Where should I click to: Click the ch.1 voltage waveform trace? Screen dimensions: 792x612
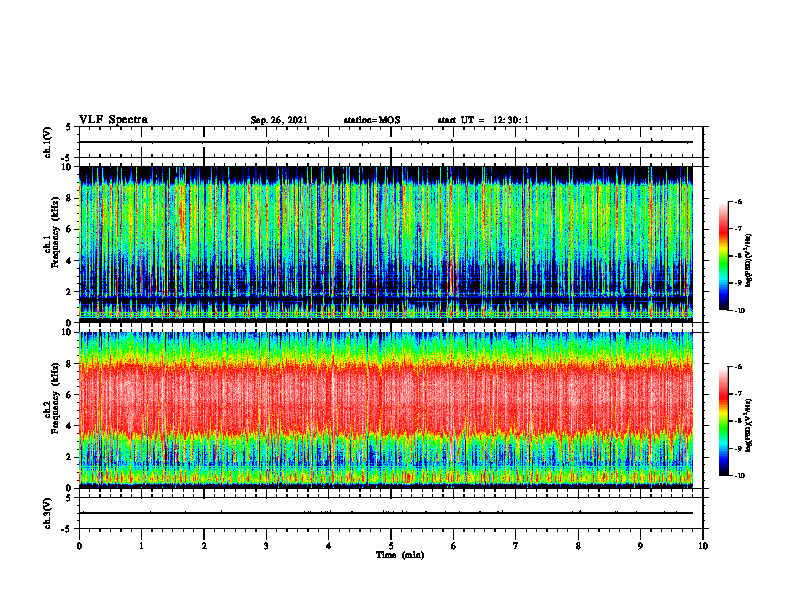386,142
